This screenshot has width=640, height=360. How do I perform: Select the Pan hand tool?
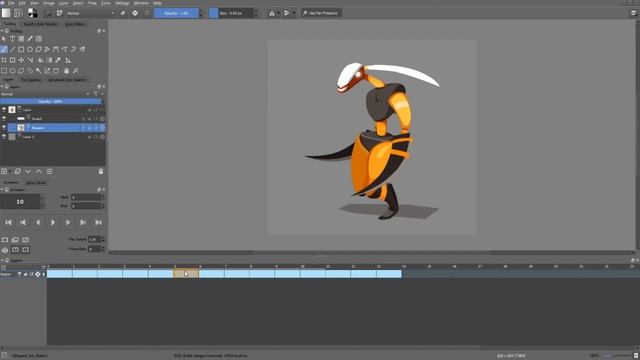coord(67,71)
